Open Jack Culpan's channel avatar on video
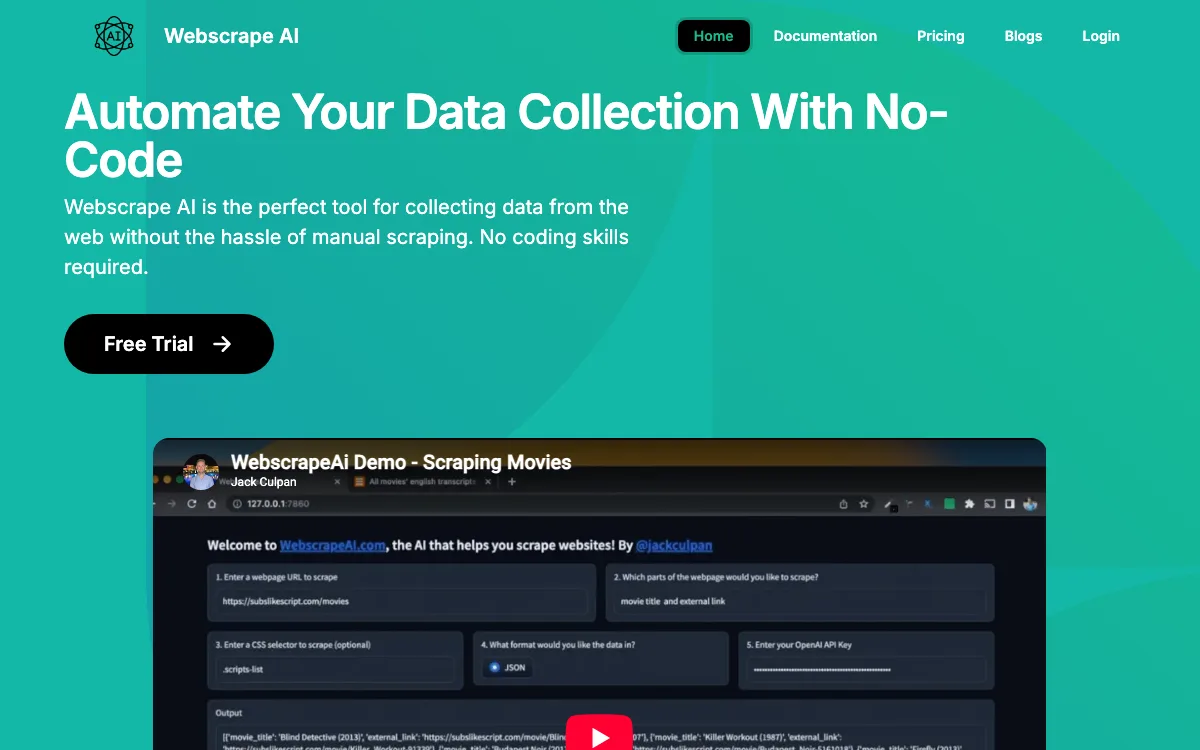The width and height of the screenshot is (1200, 750). click(x=200, y=472)
